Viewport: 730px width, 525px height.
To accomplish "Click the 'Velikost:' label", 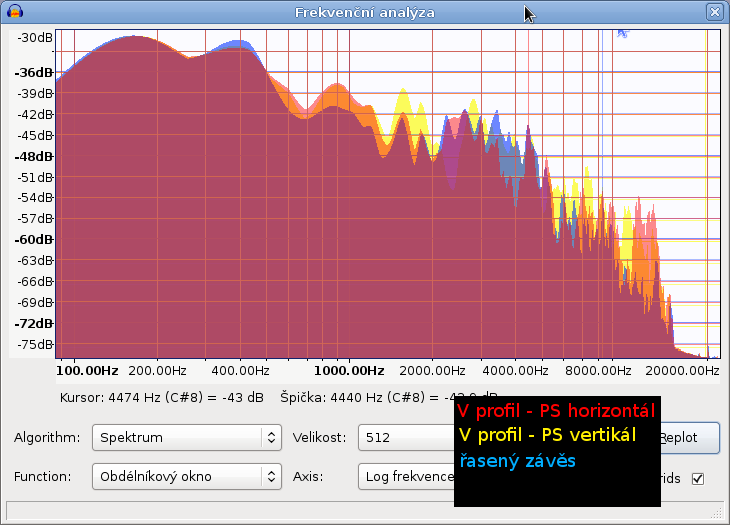I will point(319,438).
